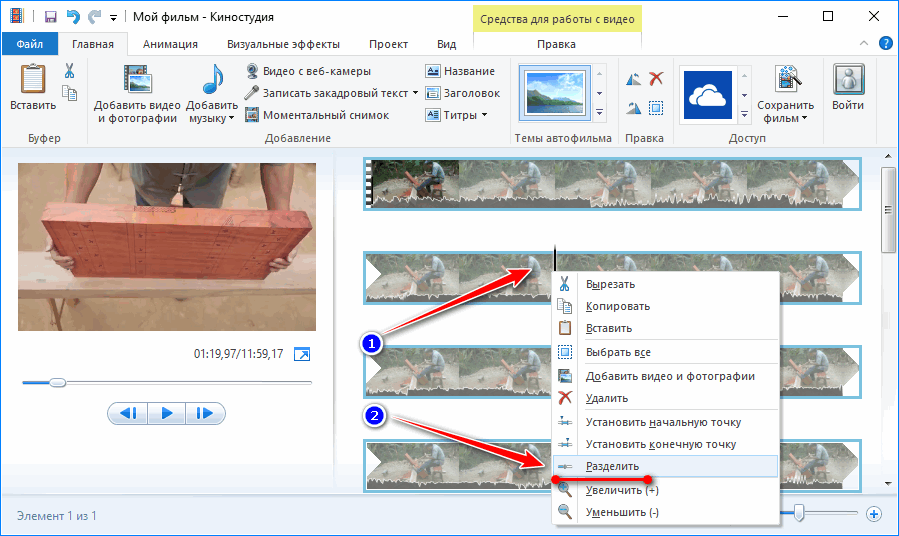Viewport: 899px width, 536px height.
Task: Switch preview to full screen icon
Action: 302,354
